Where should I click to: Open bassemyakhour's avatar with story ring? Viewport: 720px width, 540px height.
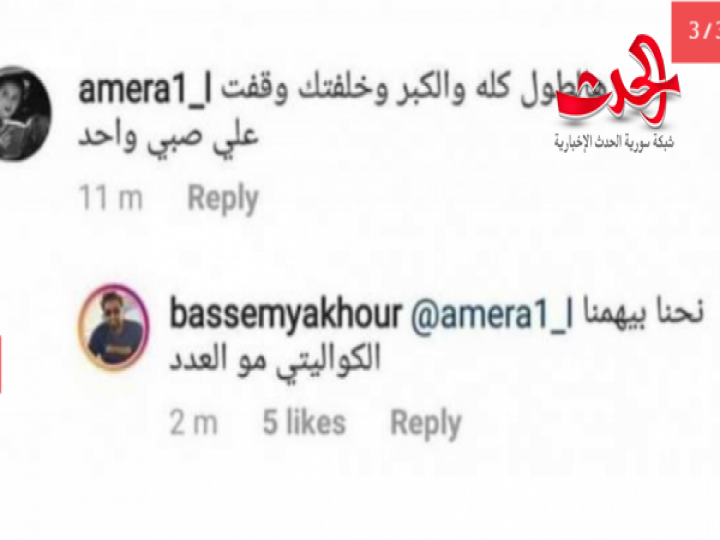coord(114,327)
